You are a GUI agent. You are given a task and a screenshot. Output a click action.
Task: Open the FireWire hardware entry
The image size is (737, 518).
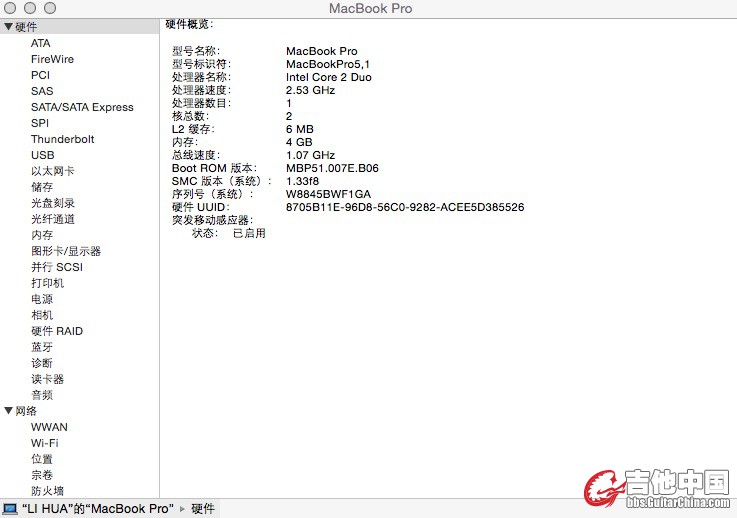point(52,59)
